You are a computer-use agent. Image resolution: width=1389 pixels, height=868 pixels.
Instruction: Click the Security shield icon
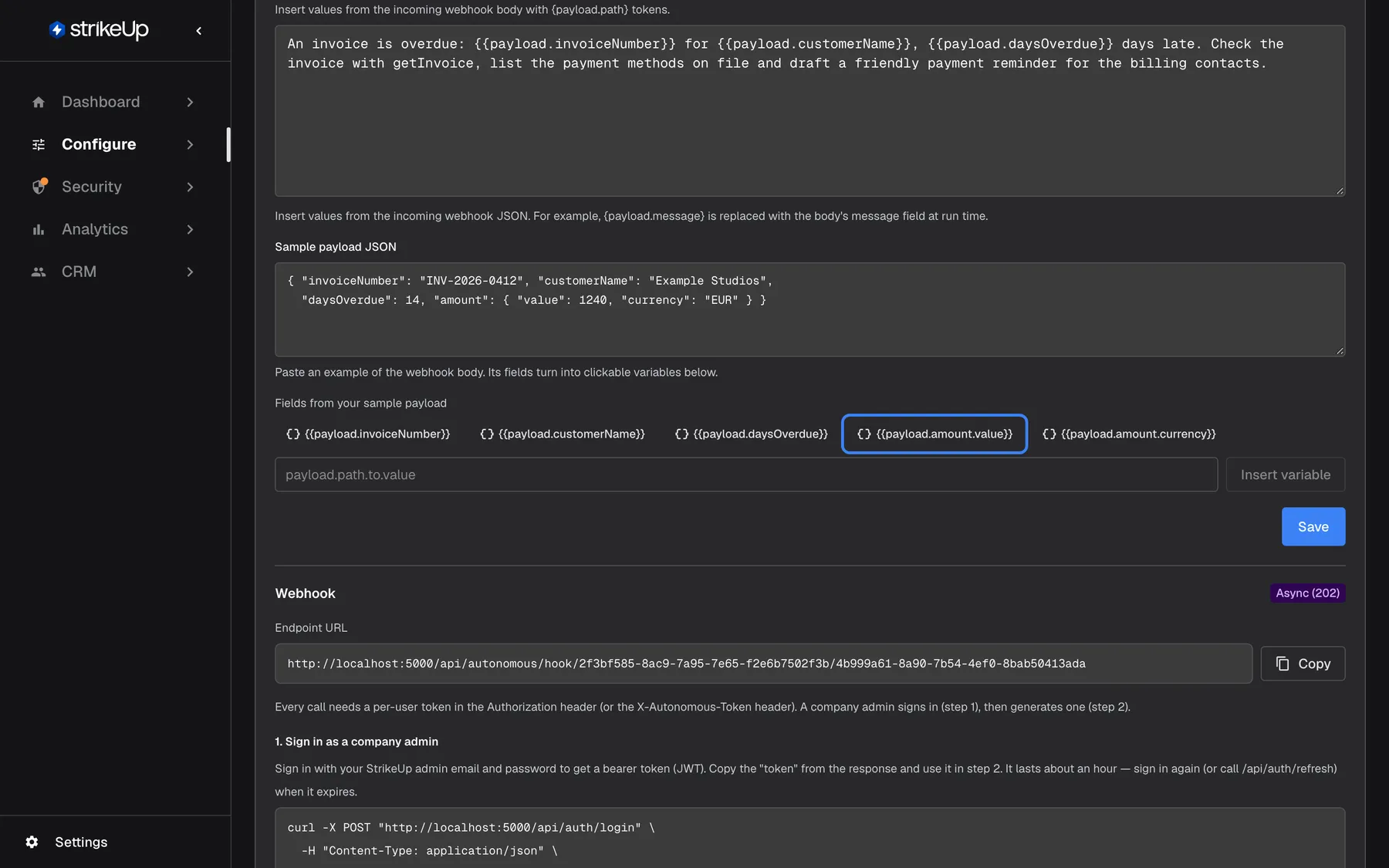(x=39, y=187)
